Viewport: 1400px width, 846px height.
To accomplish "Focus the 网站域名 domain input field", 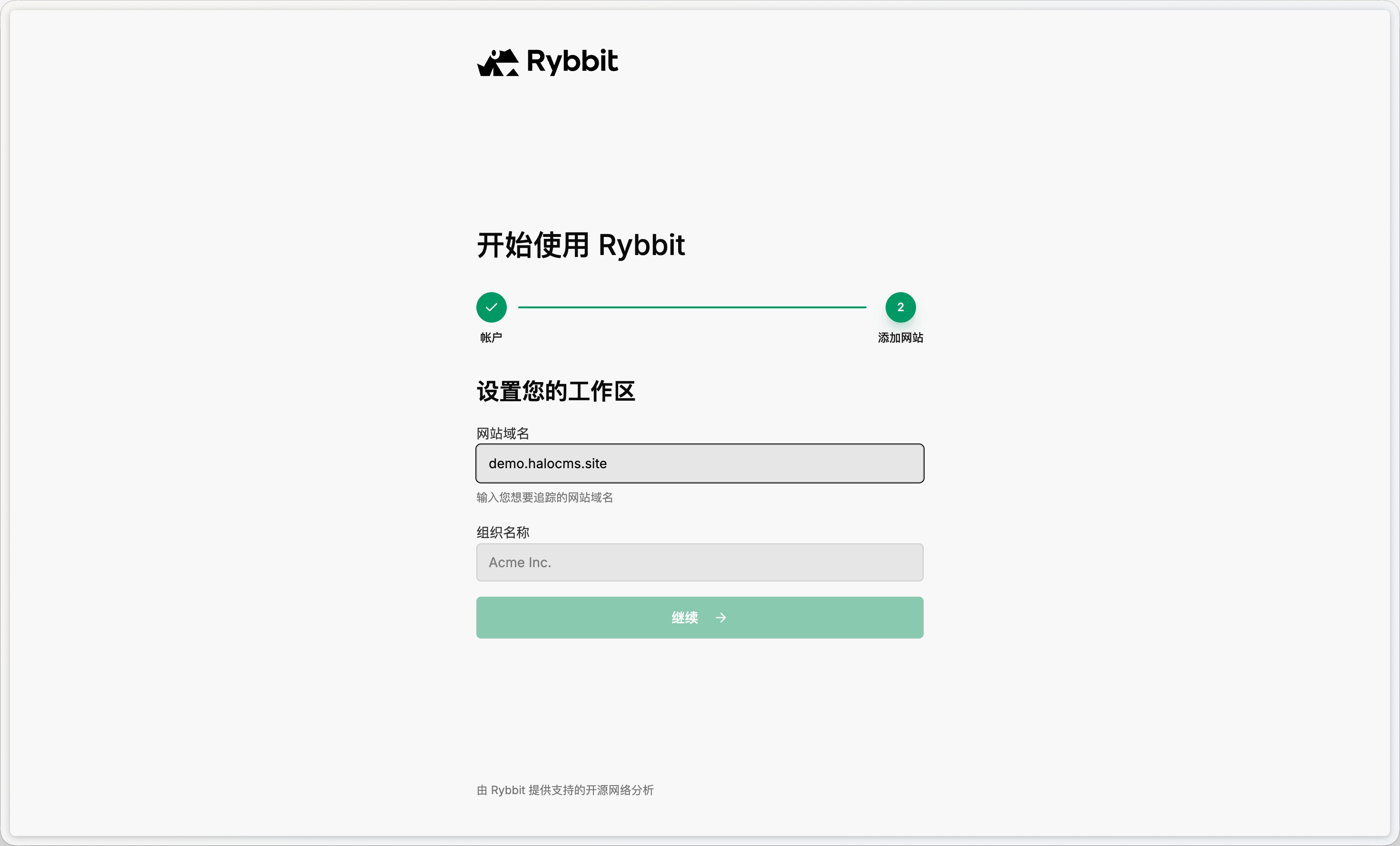I will click(x=700, y=463).
